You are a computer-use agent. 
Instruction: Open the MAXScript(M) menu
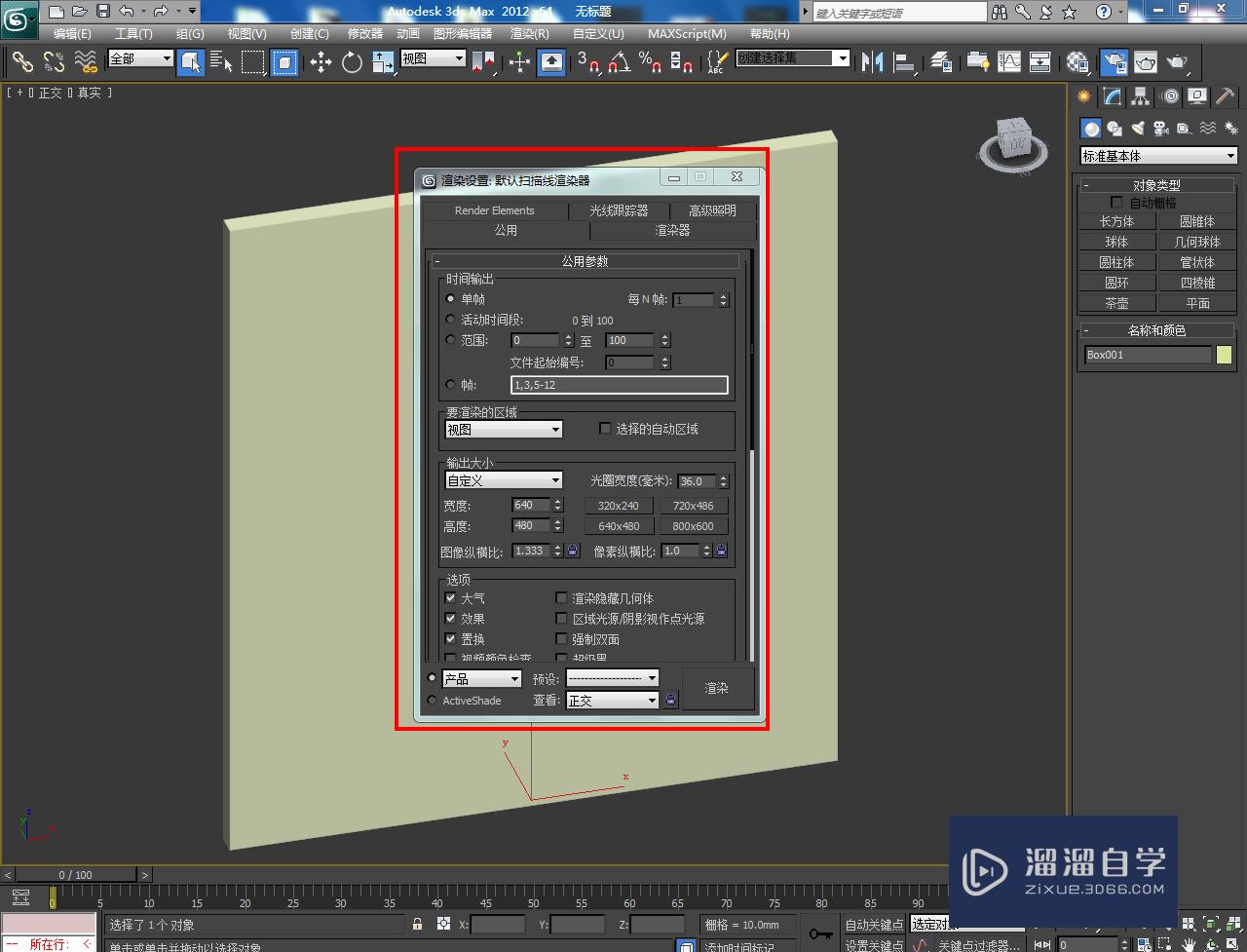click(x=687, y=33)
